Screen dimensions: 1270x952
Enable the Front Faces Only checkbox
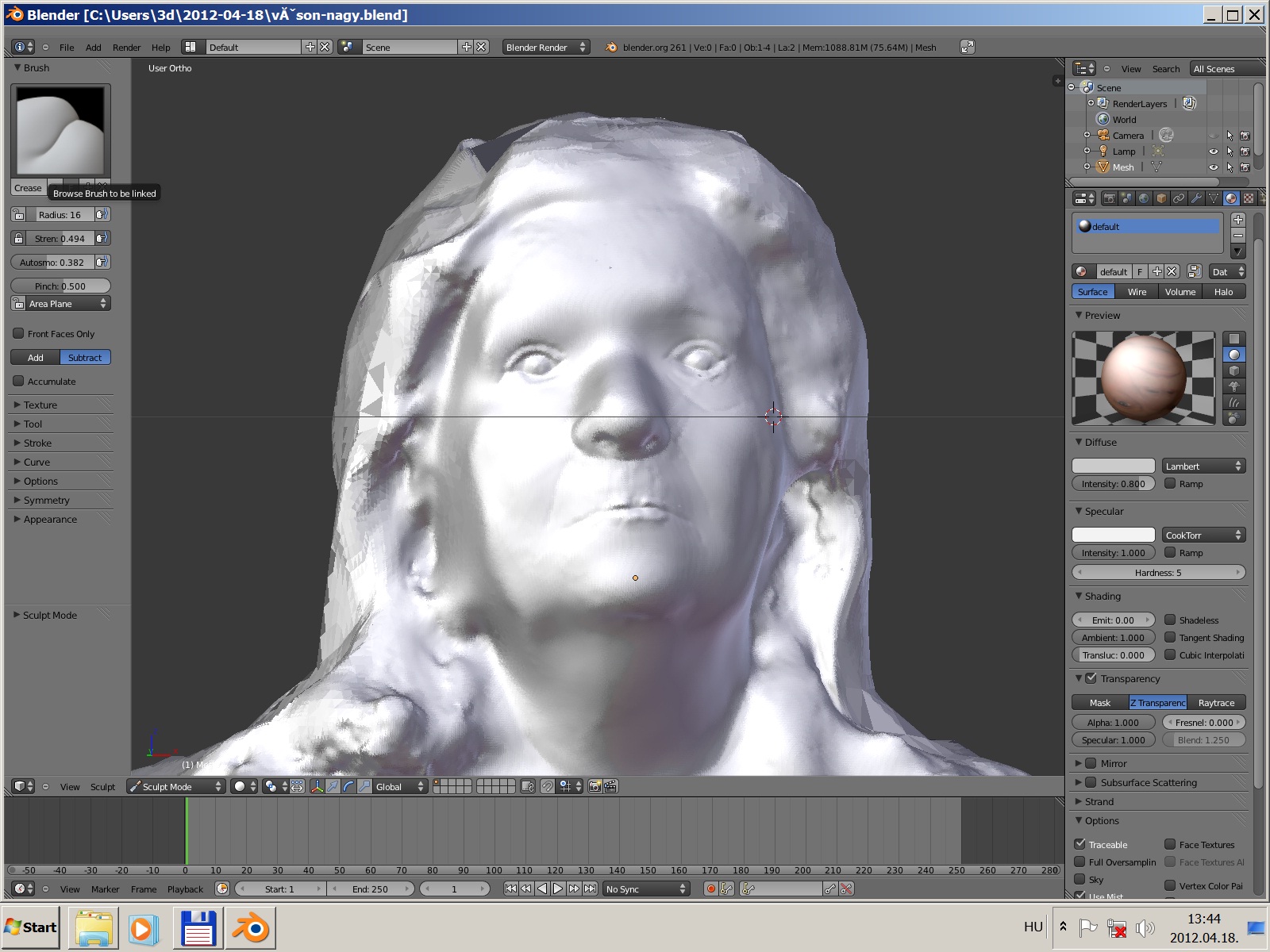[x=19, y=334]
